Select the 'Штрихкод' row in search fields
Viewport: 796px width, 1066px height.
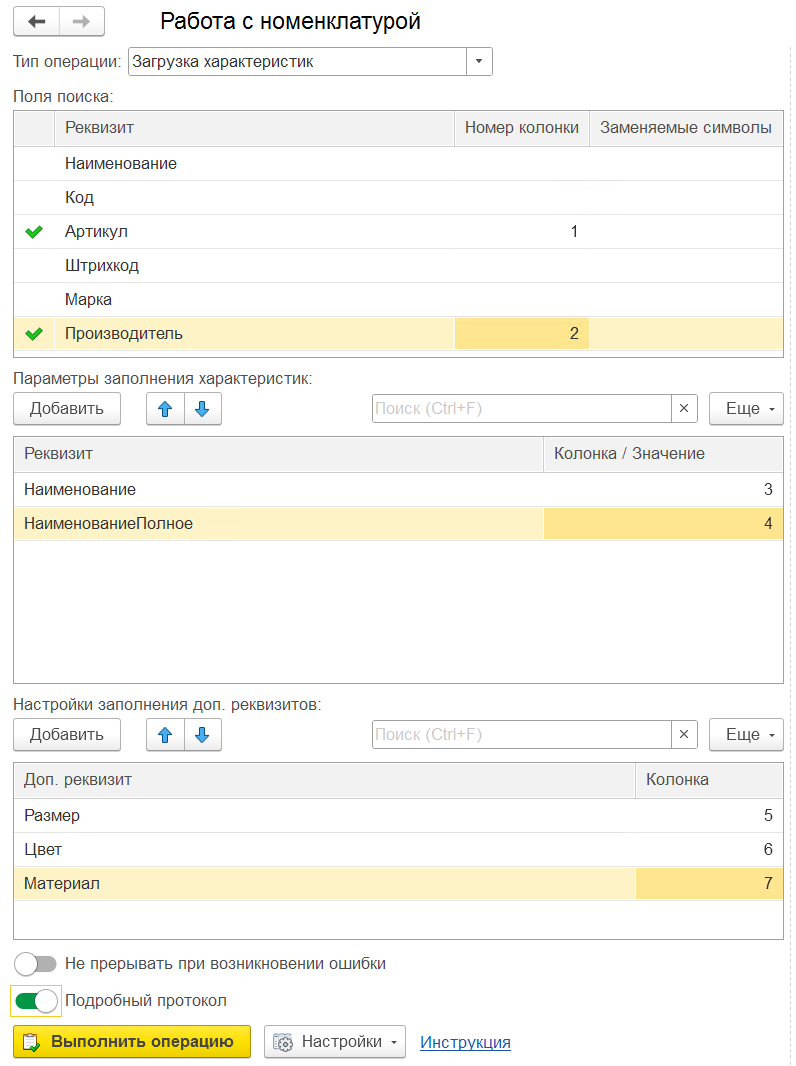(398, 266)
